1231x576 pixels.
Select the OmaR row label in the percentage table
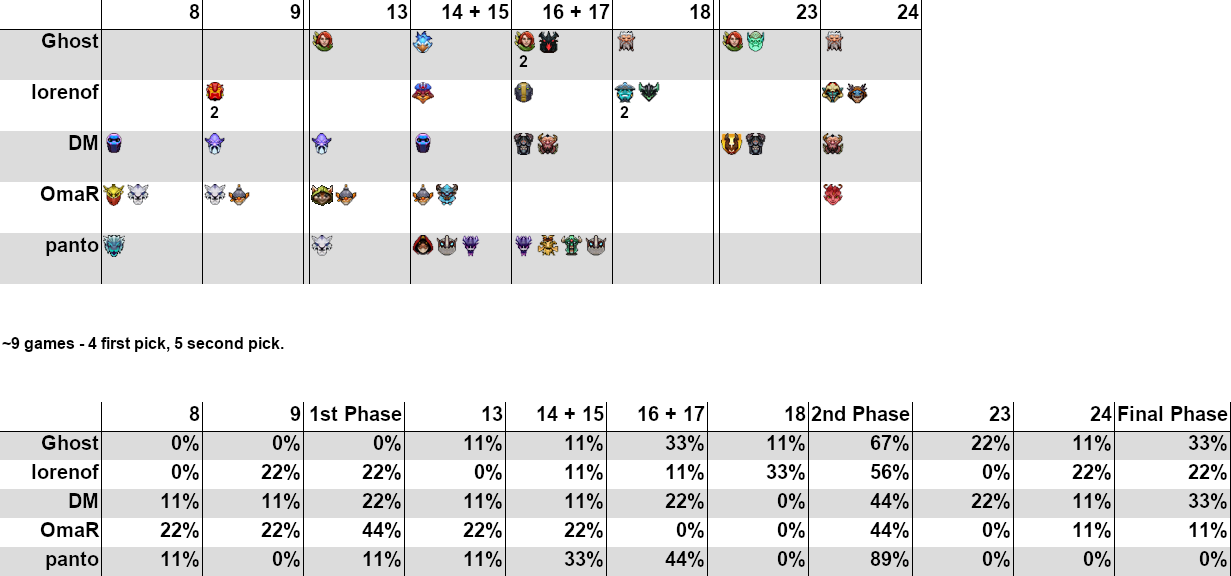point(70,532)
